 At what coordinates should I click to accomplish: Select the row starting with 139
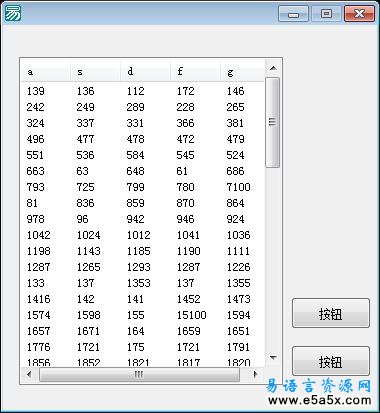pyautogui.click(x=143, y=91)
